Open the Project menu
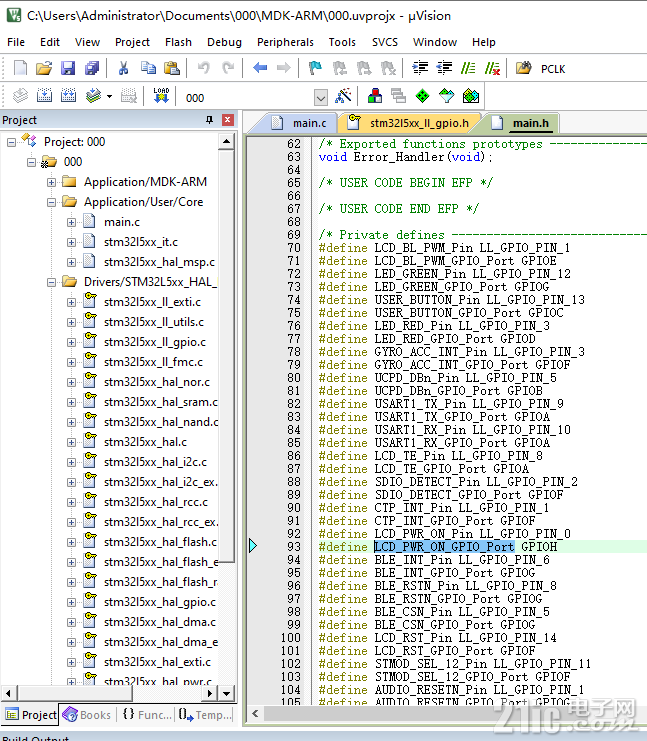 click(x=132, y=42)
